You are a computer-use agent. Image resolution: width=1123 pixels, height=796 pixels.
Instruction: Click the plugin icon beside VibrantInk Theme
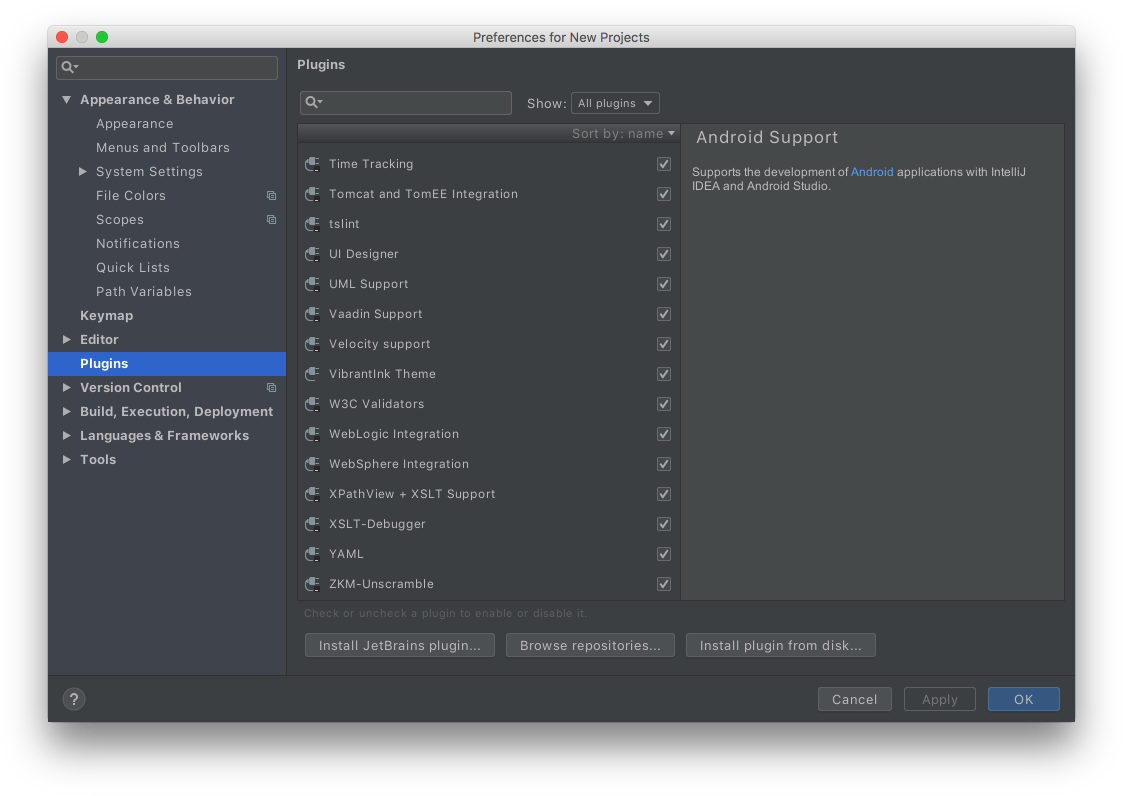[312, 374]
